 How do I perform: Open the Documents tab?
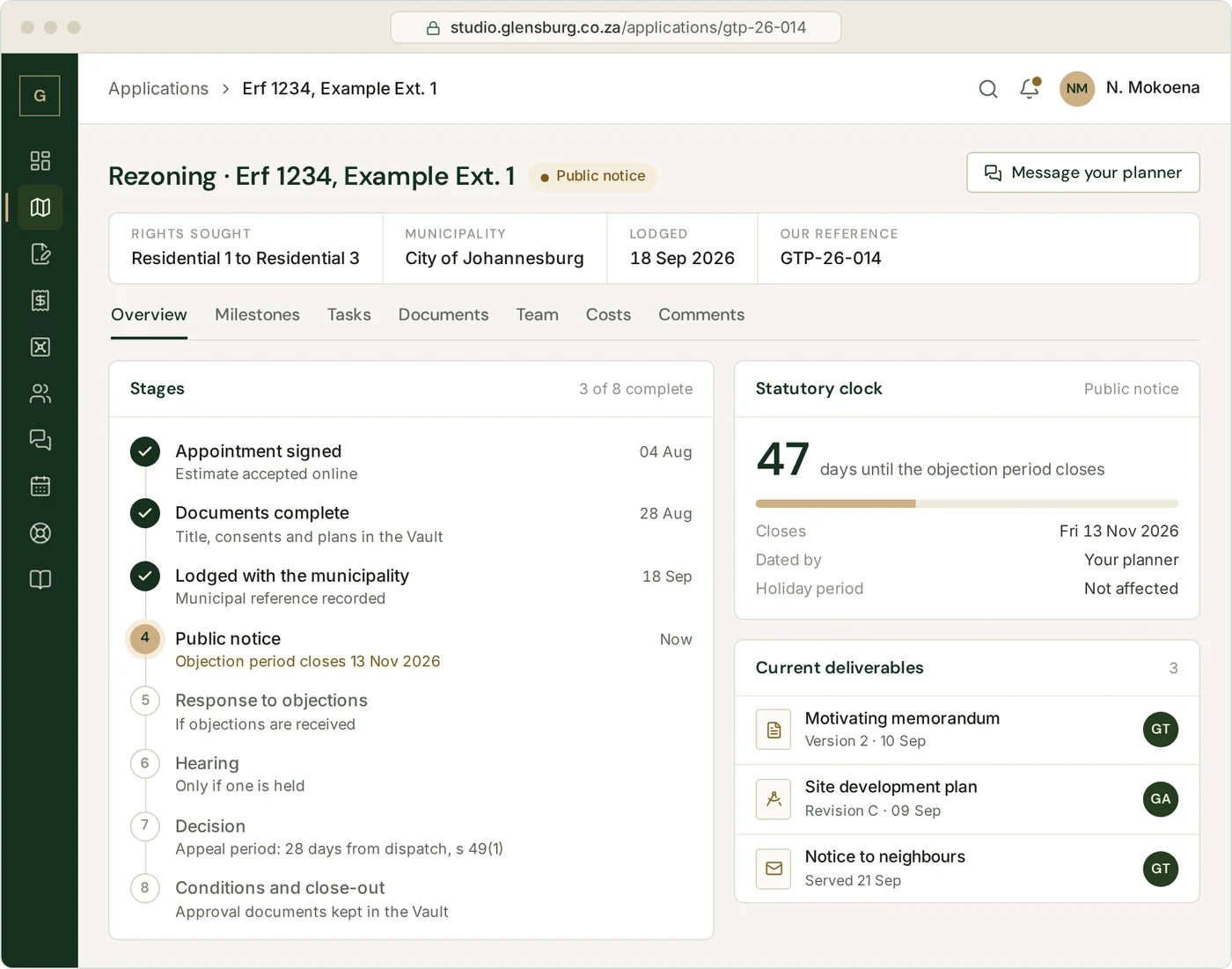[x=443, y=315]
